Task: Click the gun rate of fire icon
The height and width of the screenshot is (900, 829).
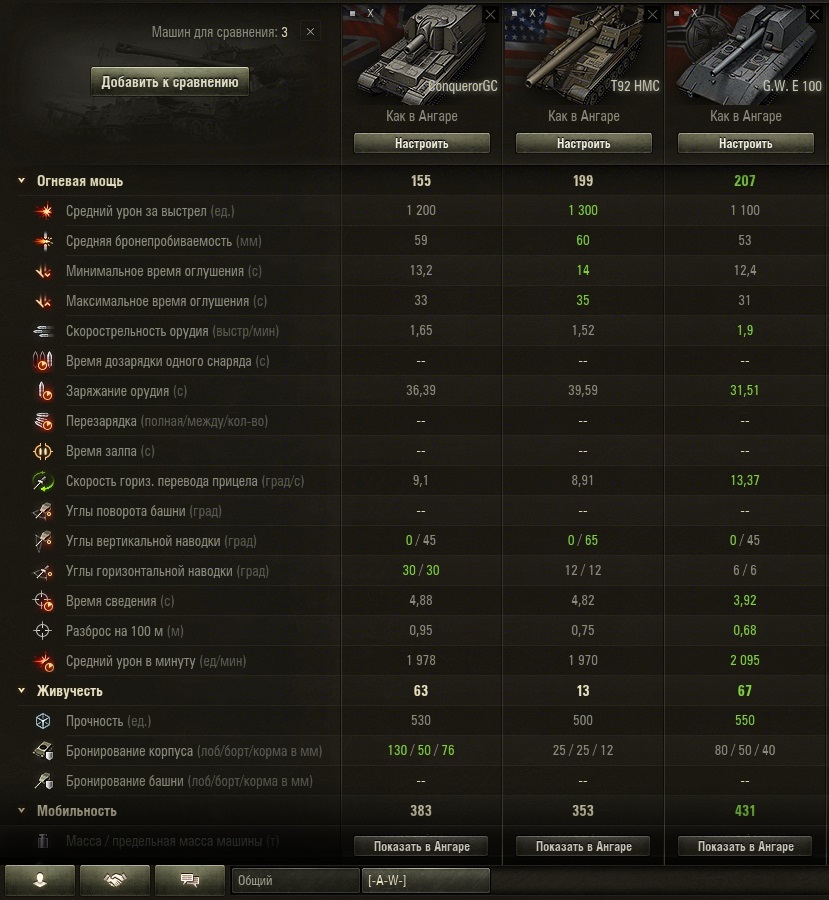Action: click(44, 331)
